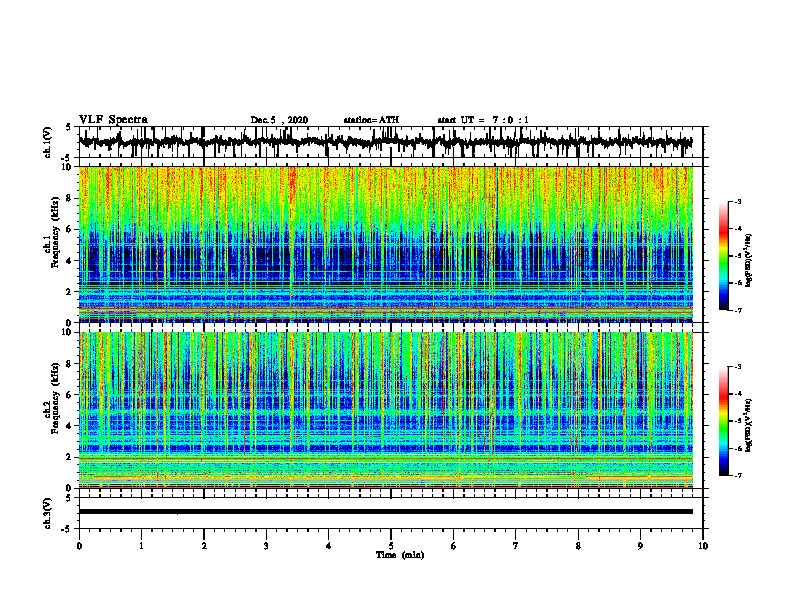
Task: Click time axis tick label '2'
Action: tap(204, 546)
